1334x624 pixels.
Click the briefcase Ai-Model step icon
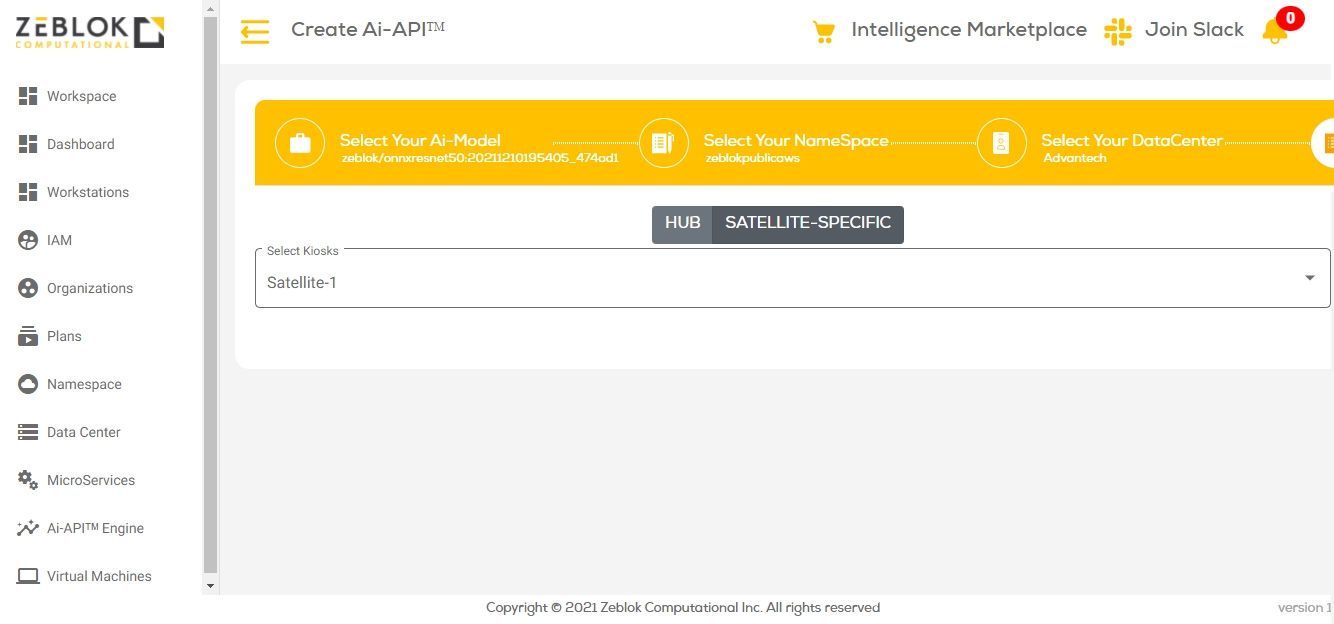[x=300, y=143]
